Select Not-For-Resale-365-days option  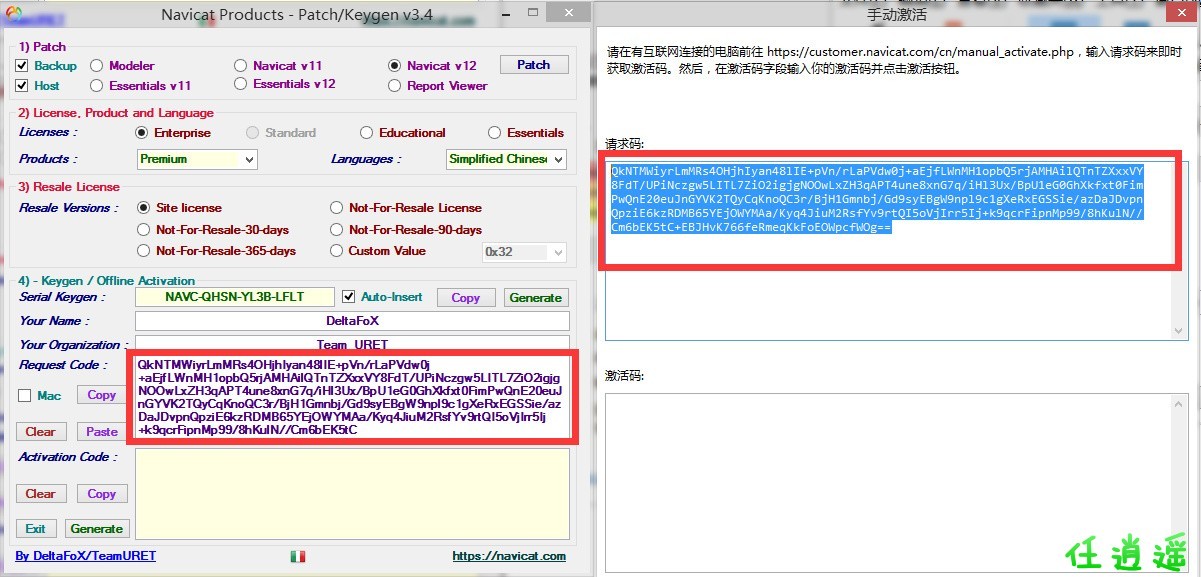click(x=144, y=251)
